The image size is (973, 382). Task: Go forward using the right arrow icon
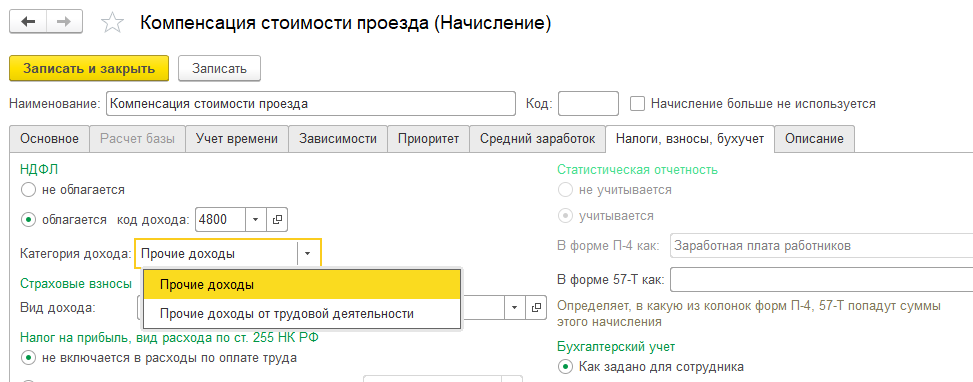click(65, 22)
